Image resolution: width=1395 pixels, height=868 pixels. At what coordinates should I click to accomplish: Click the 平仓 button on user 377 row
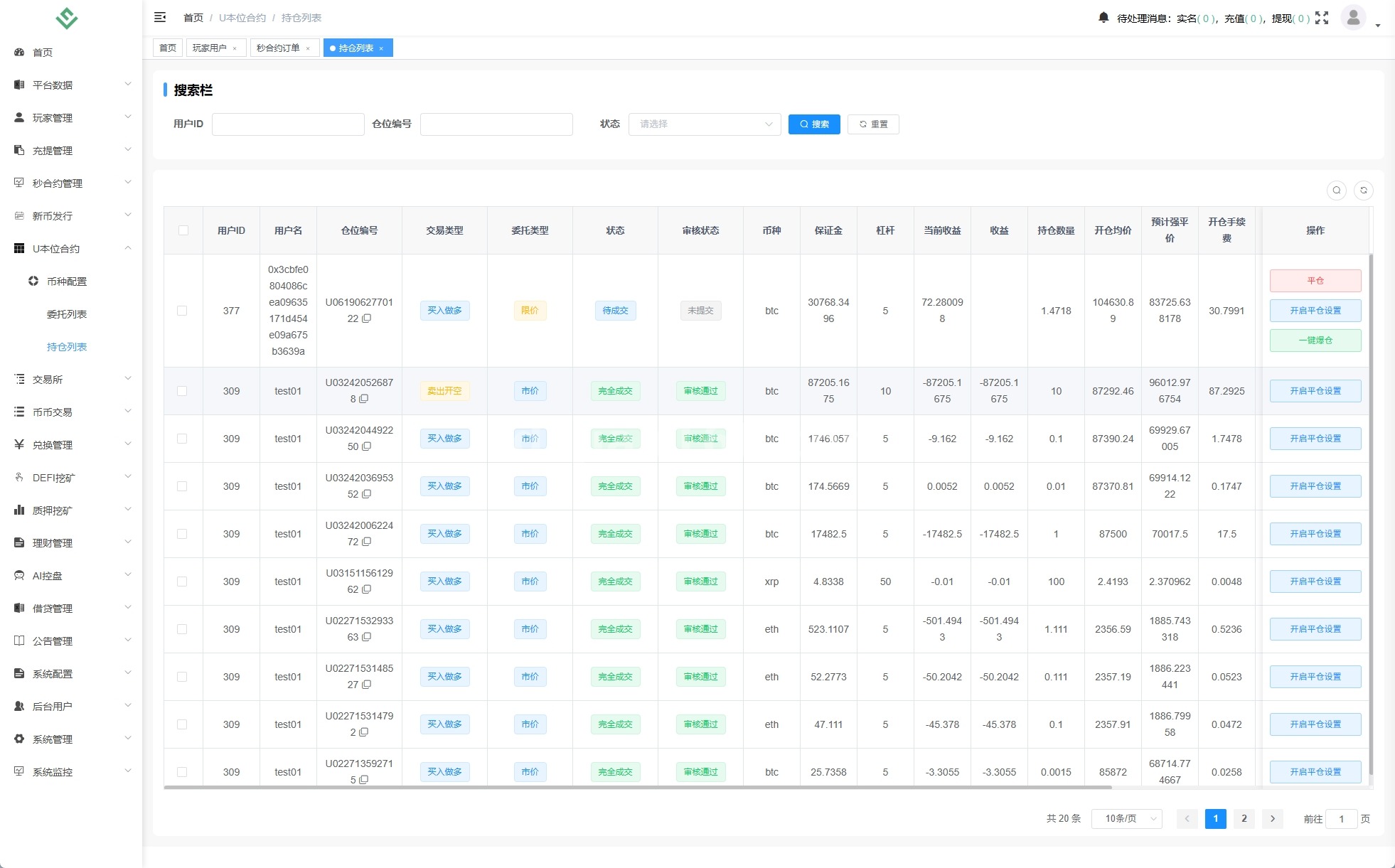1315,280
